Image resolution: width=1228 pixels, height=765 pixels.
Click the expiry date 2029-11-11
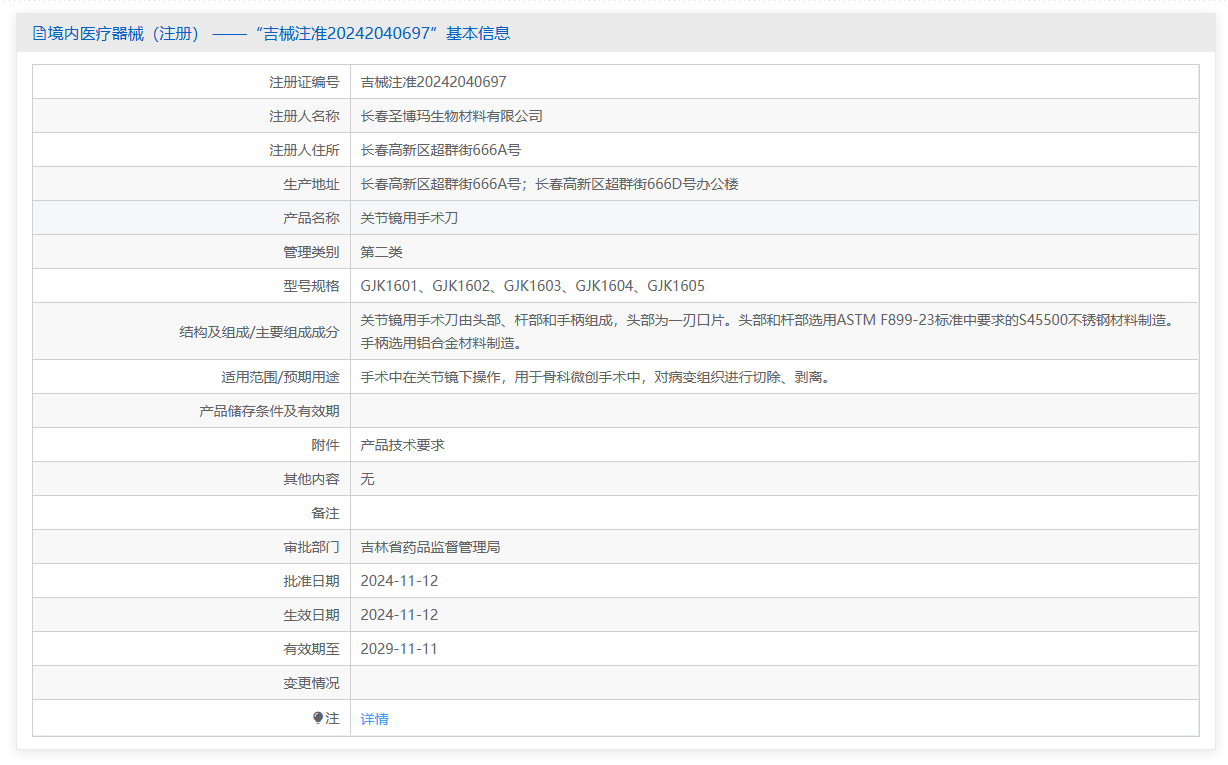pos(400,650)
